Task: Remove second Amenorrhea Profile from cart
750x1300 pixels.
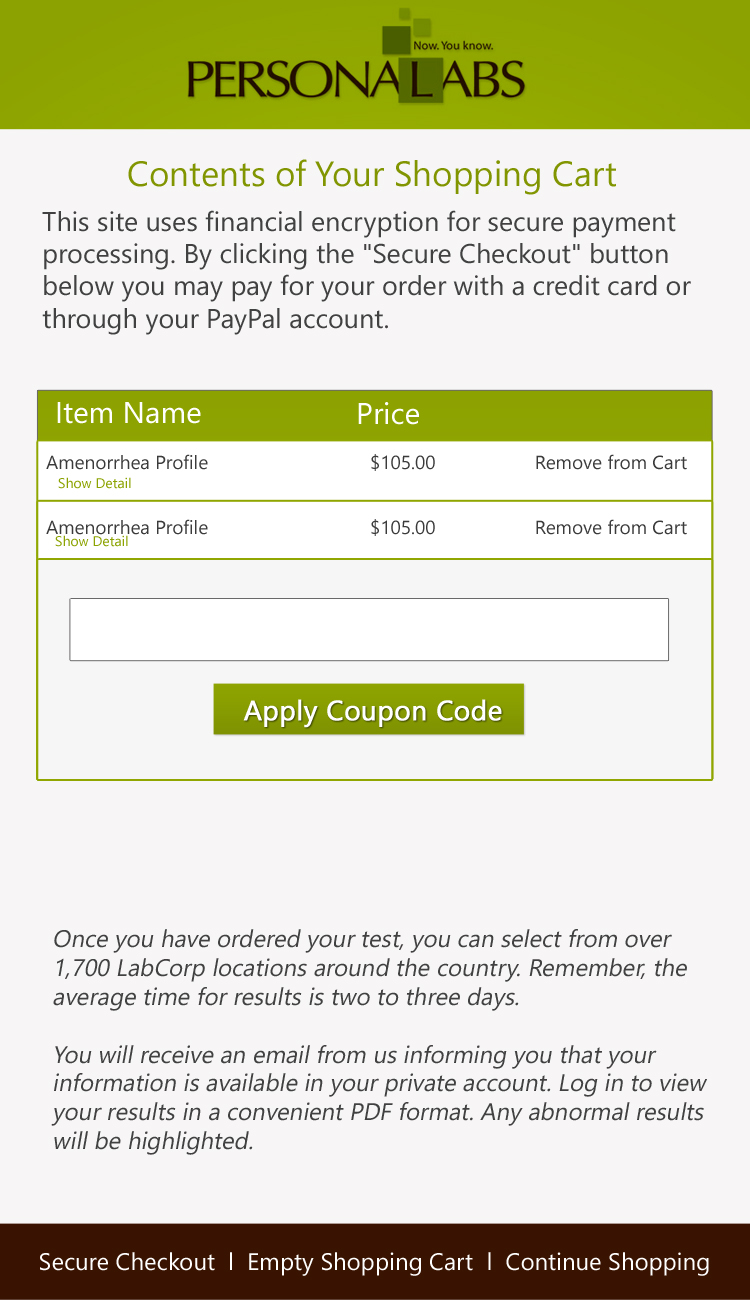Action: point(611,528)
